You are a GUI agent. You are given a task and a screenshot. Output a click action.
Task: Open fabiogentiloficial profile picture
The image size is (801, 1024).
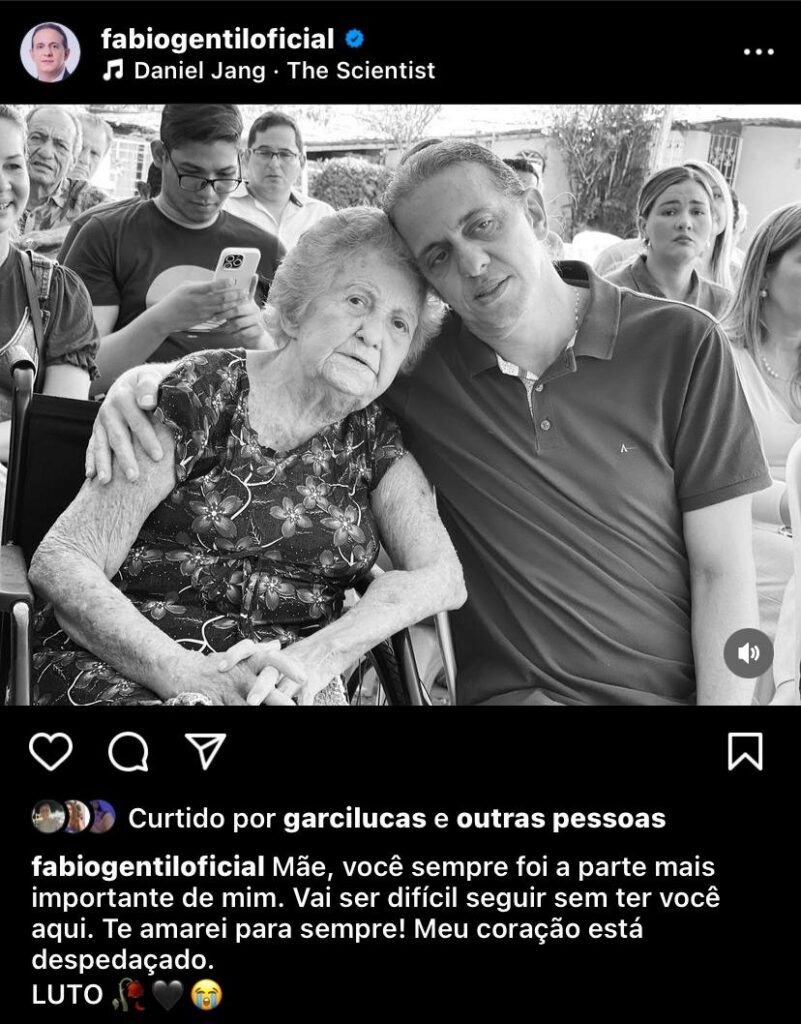coord(50,52)
